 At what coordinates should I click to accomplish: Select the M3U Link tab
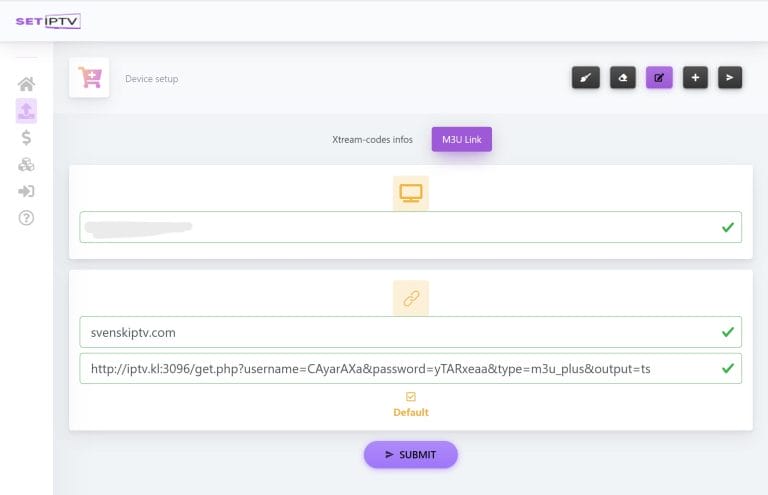tap(461, 140)
